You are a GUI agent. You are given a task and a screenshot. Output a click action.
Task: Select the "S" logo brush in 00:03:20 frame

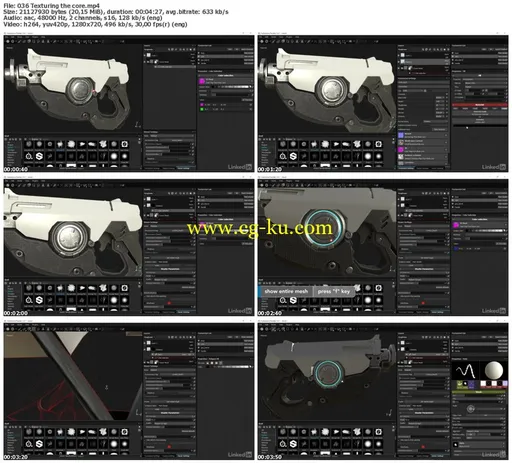tap(39, 444)
